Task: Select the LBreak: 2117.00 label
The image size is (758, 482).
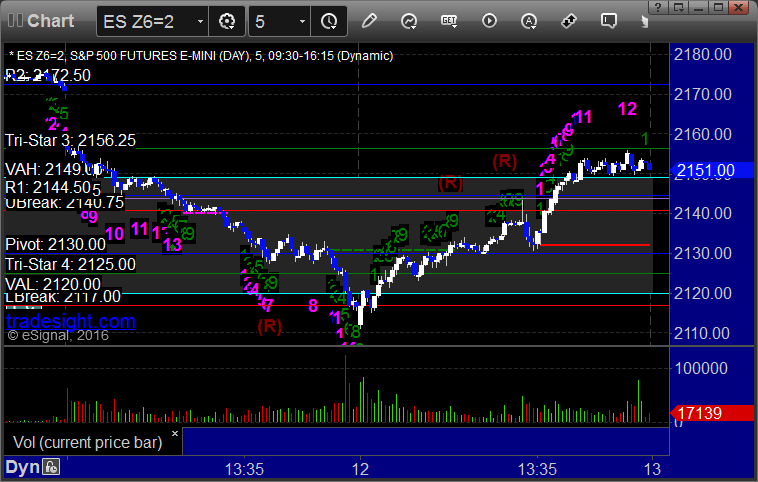Action: 63,296
